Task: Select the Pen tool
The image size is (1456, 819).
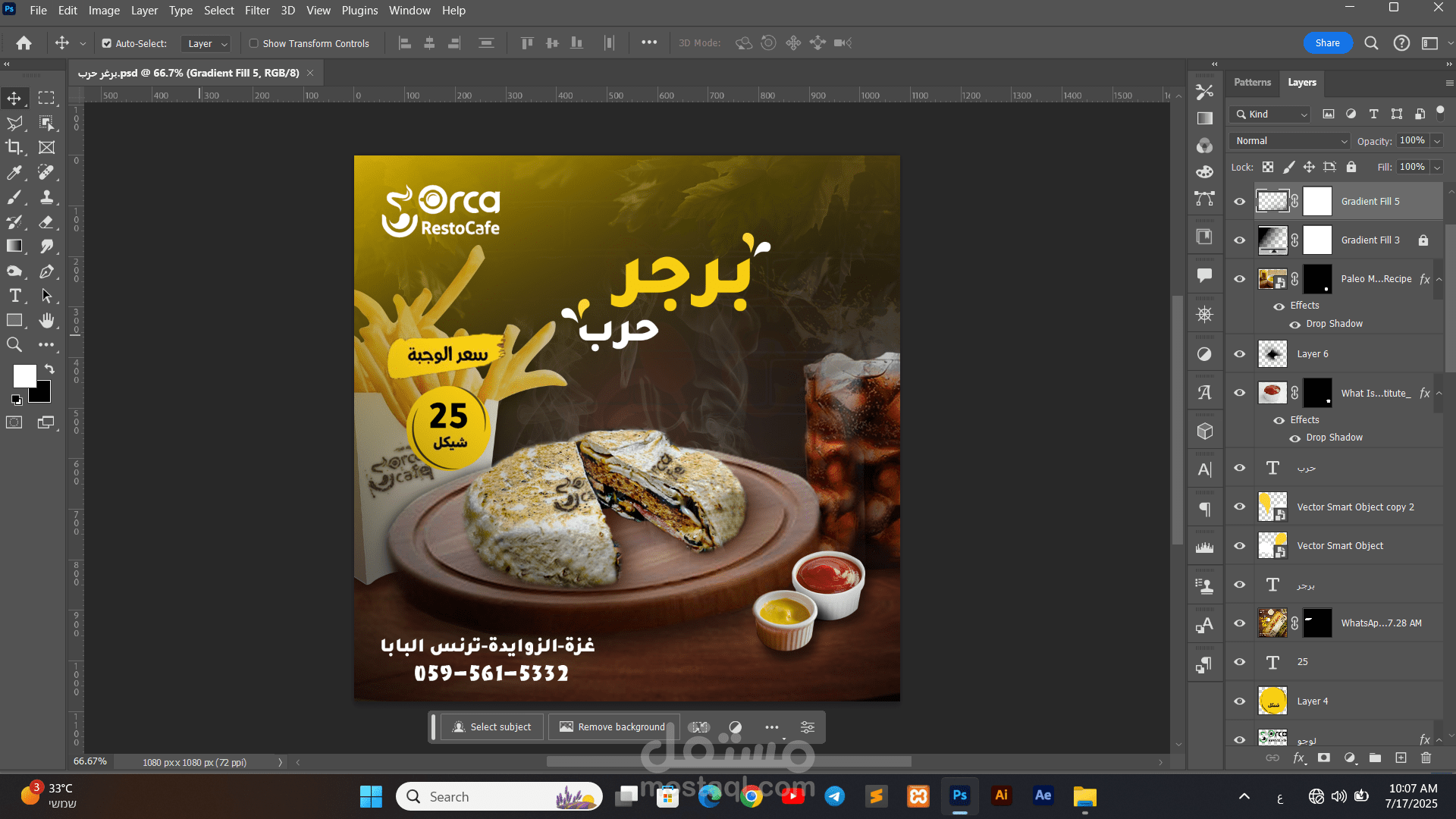Action: pyautogui.click(x=46, y=271)
